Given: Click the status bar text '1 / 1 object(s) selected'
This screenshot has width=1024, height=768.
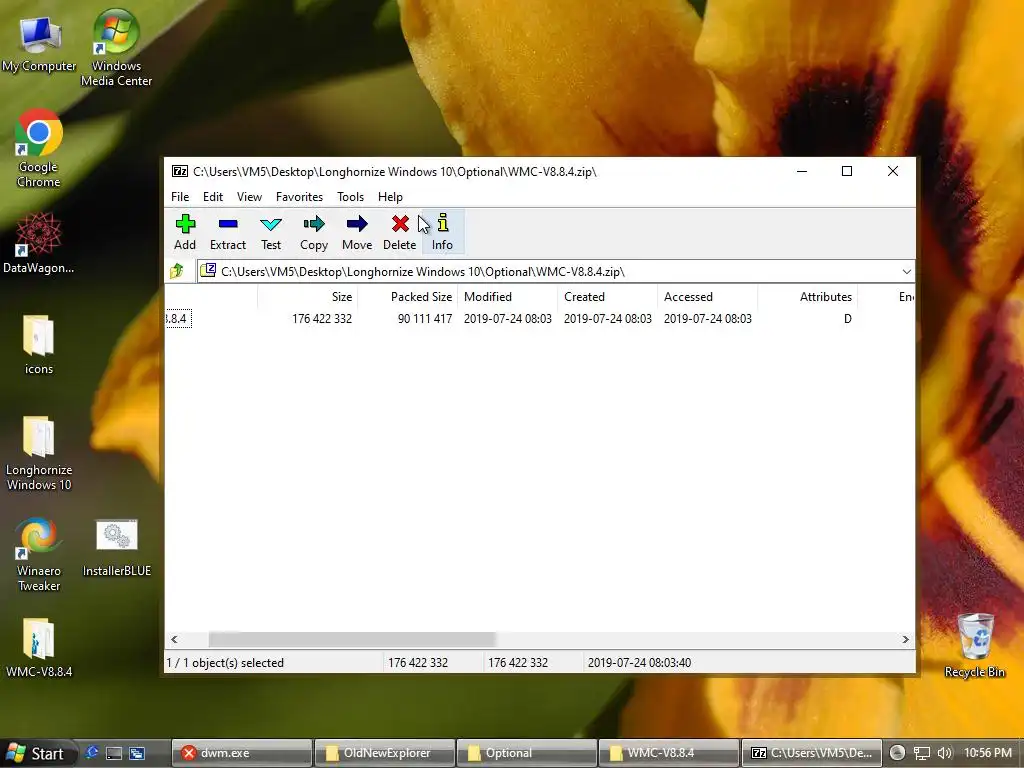Looking at the screenshot, I should click(x=225, y=663).
